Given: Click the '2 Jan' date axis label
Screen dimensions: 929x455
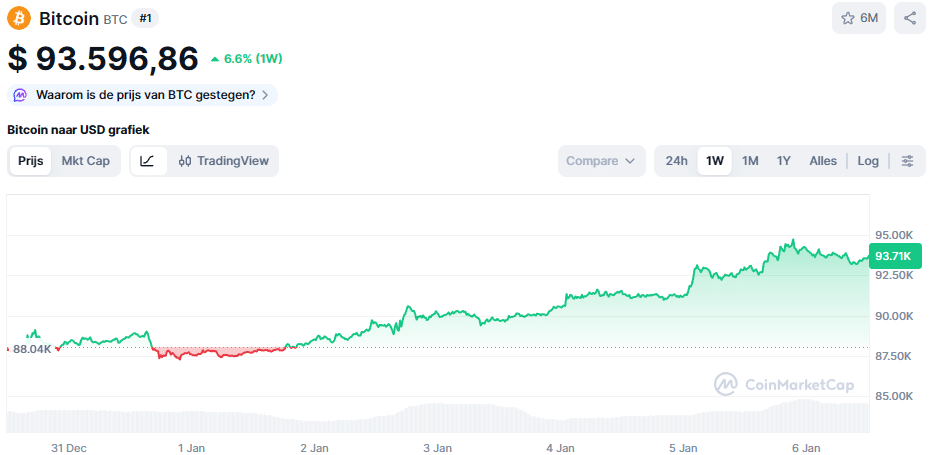Looking at the screenshot, I should [x=315, y=448].
